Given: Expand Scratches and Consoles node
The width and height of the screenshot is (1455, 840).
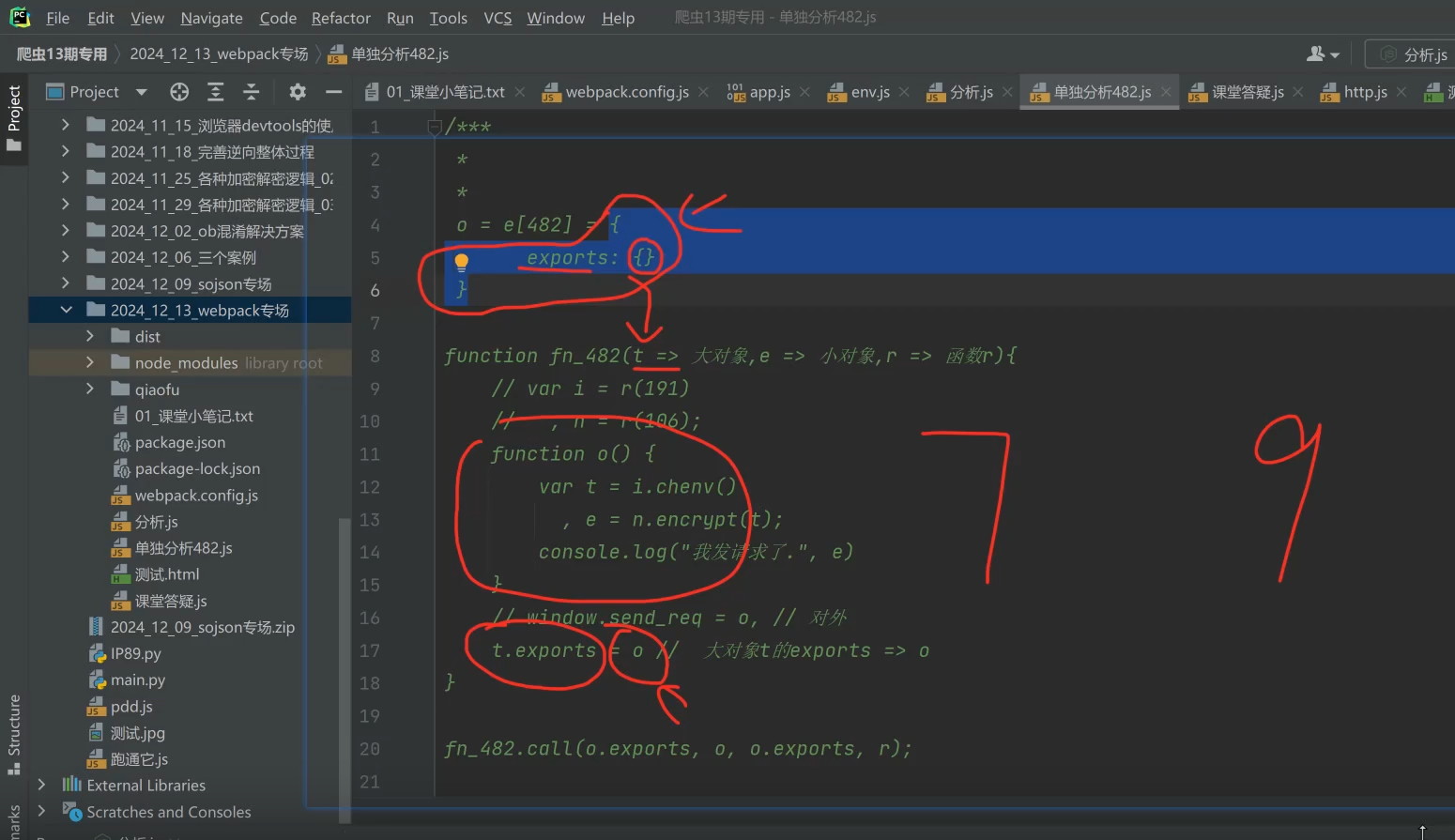Looking at the screenshot, I should [x=41, y=811].
